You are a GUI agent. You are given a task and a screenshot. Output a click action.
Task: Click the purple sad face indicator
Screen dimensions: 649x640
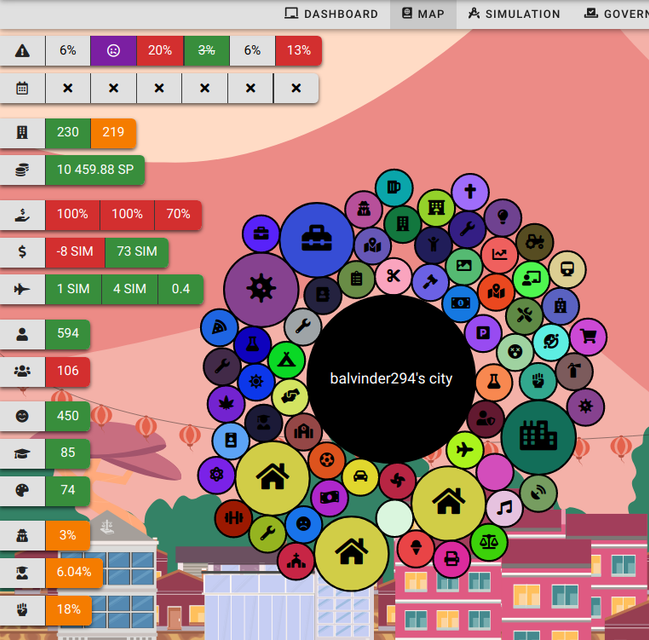point(113,51)
